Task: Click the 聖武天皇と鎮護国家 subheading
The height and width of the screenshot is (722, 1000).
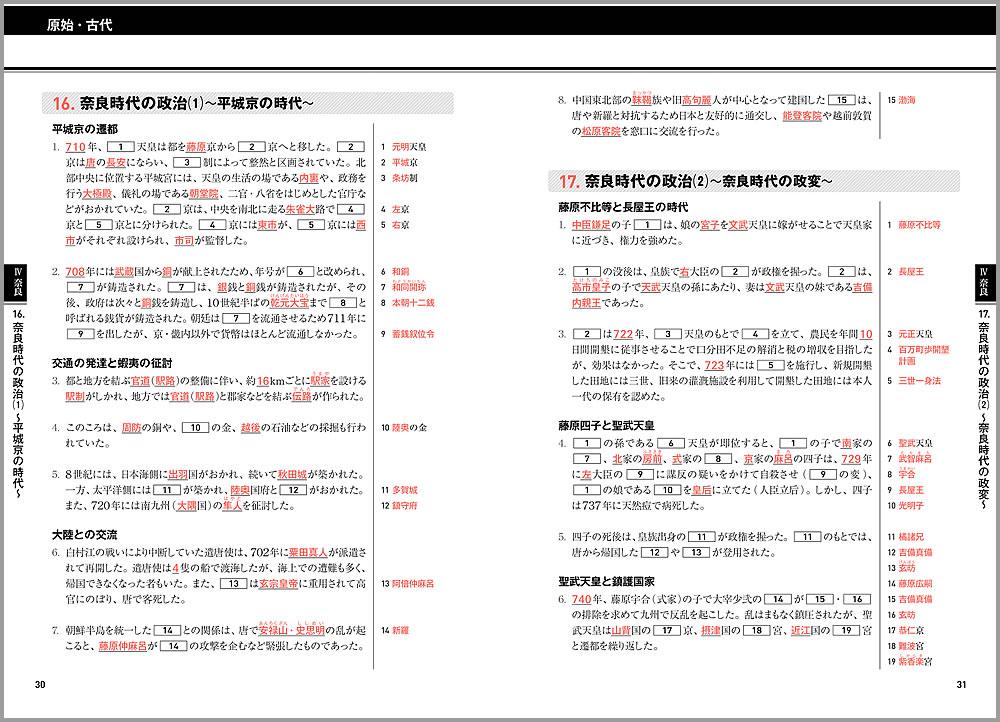Action: (606, 580)
